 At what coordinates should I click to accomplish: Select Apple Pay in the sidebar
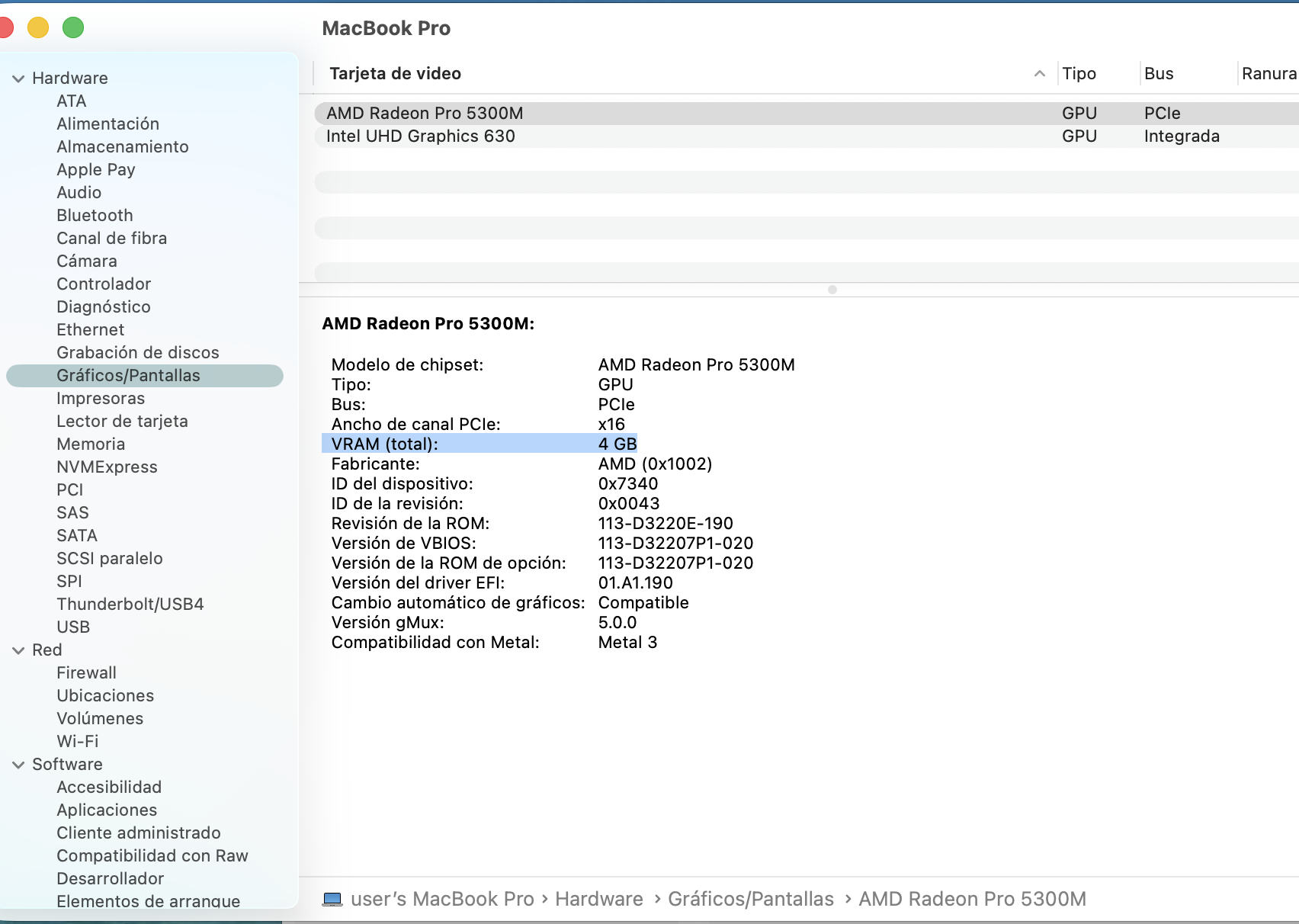96,170
